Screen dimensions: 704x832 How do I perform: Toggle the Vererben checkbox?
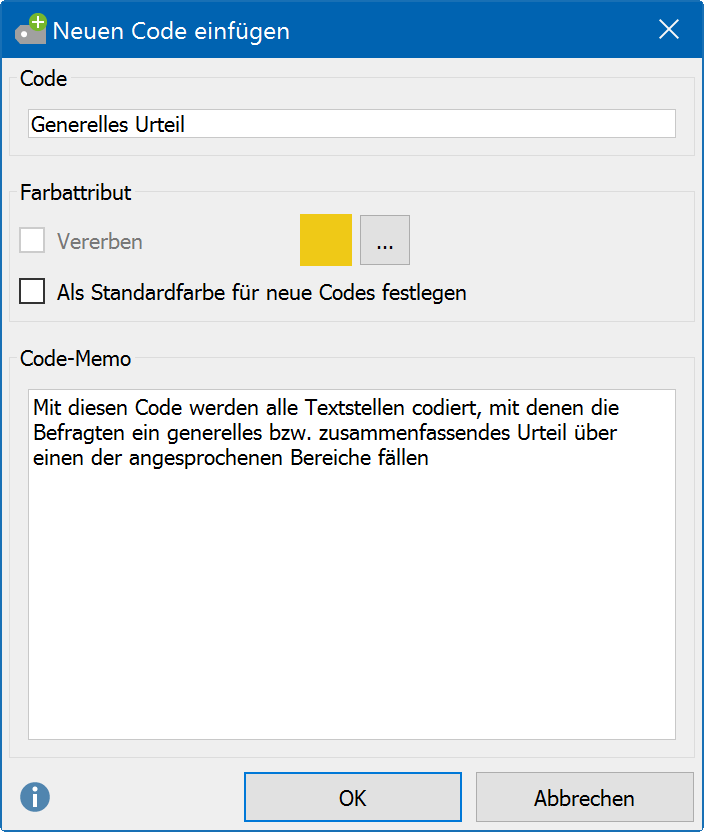tap(32, 240)
